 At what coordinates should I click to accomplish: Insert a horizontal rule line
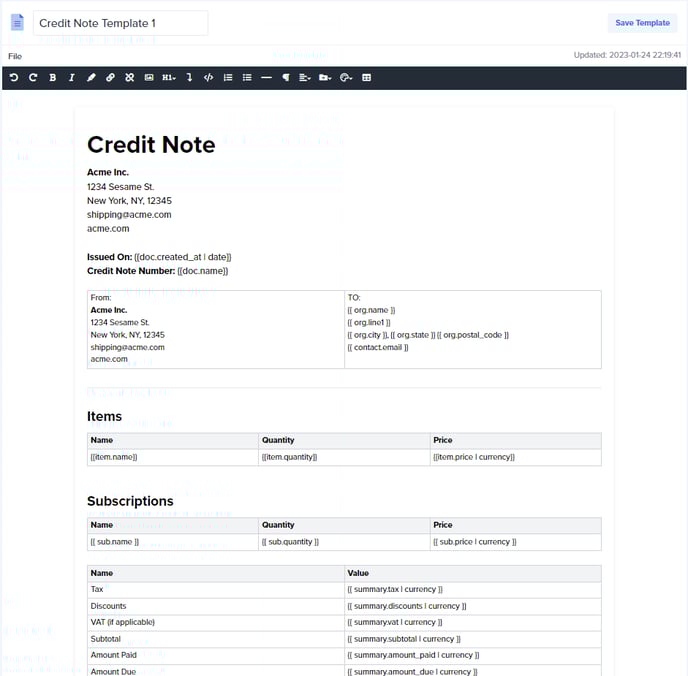[266, 78]
